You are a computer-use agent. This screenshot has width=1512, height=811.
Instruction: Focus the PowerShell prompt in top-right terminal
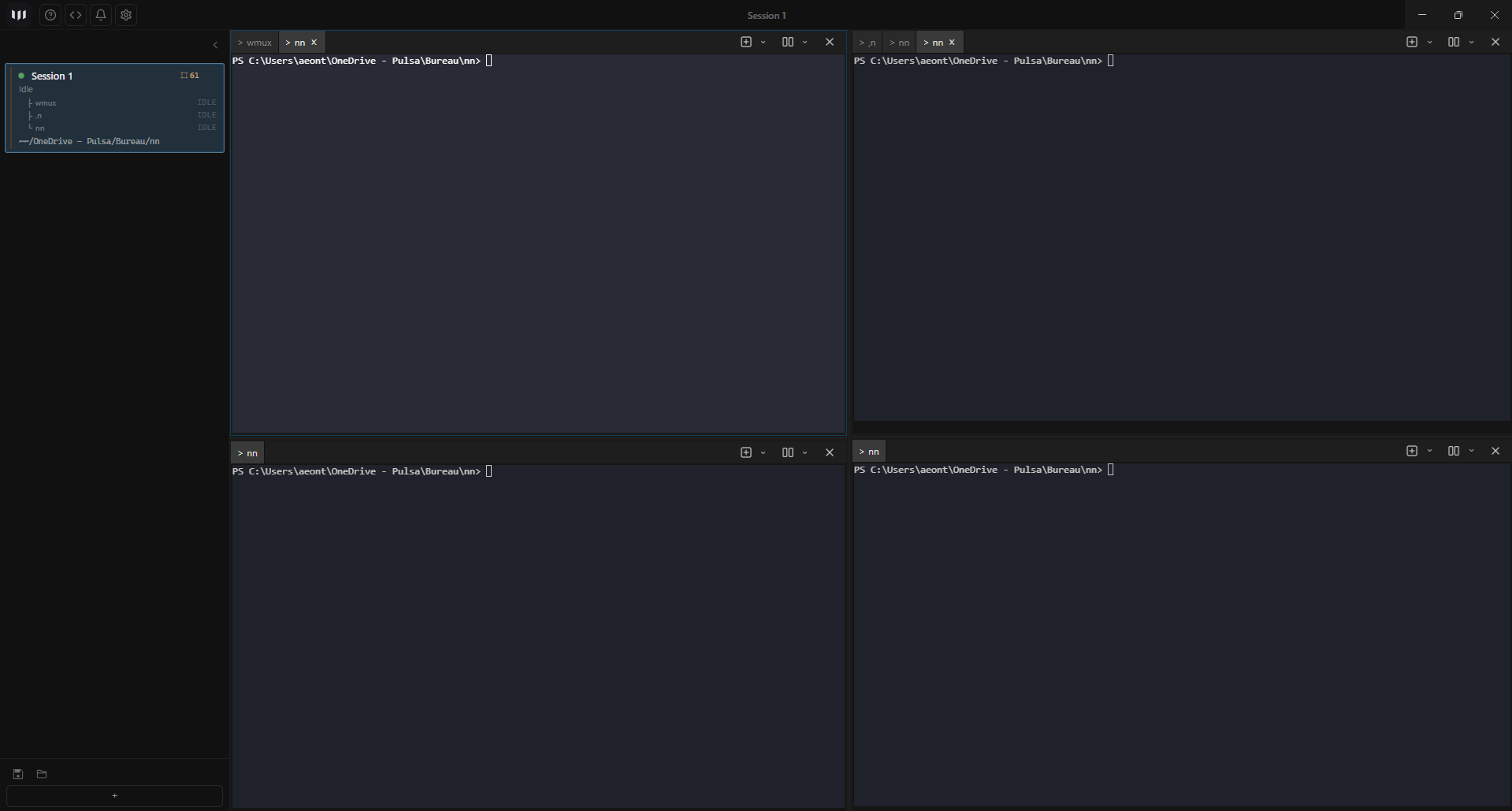coord(984,61)
